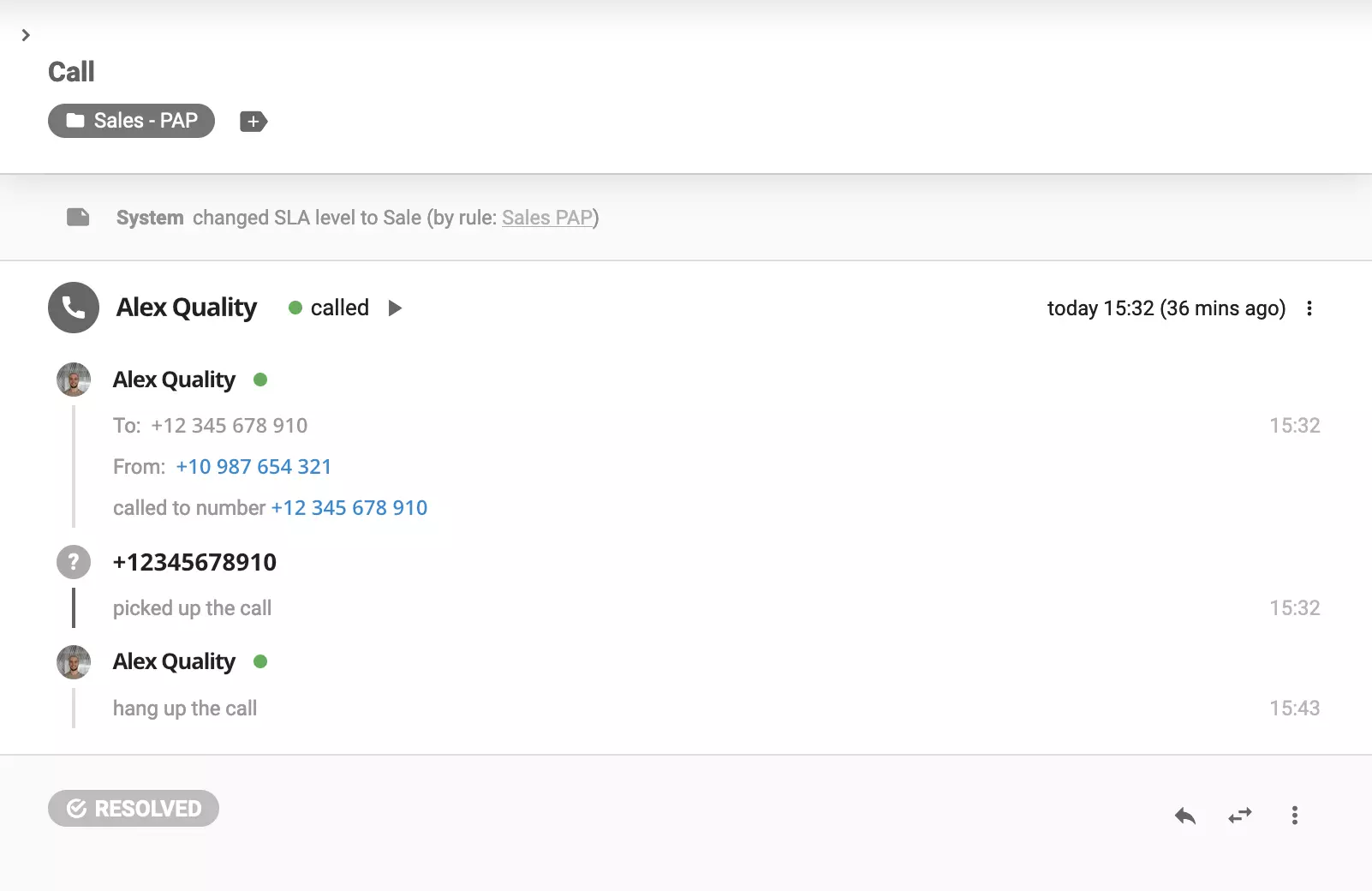Select the Sales - PAP department tag
1372x891 pixels.
click(131, 121)
